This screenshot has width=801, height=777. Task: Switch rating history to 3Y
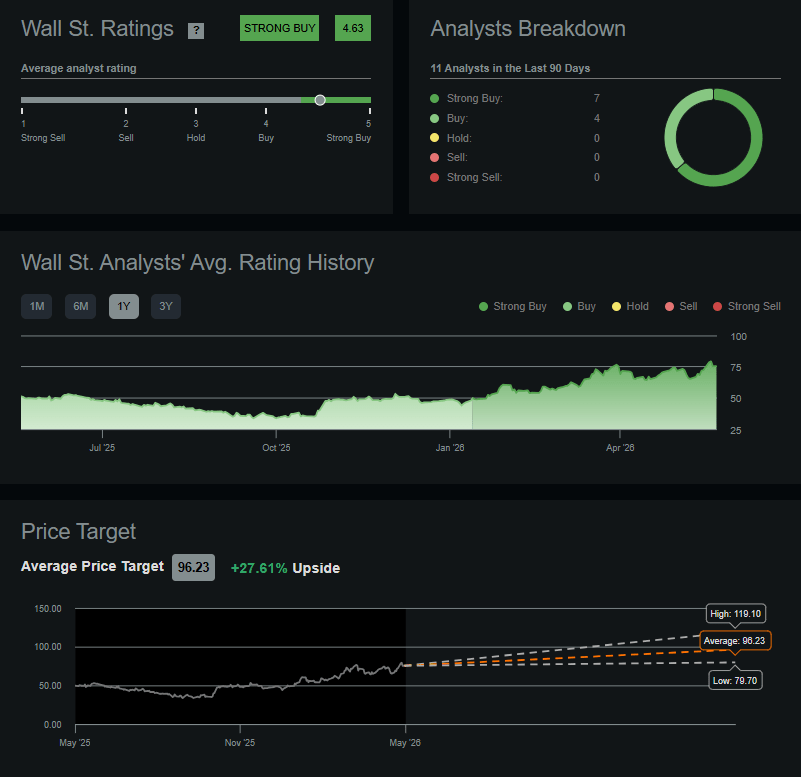click(166, 307)
